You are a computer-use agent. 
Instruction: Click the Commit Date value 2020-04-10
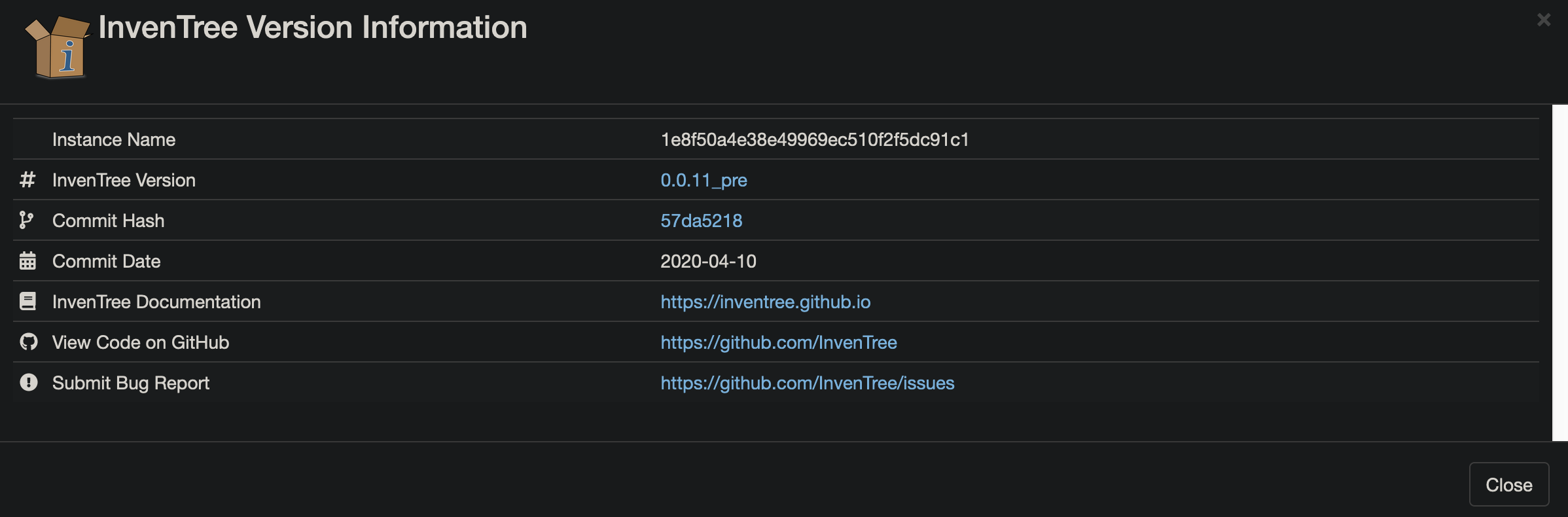(708, 261)
